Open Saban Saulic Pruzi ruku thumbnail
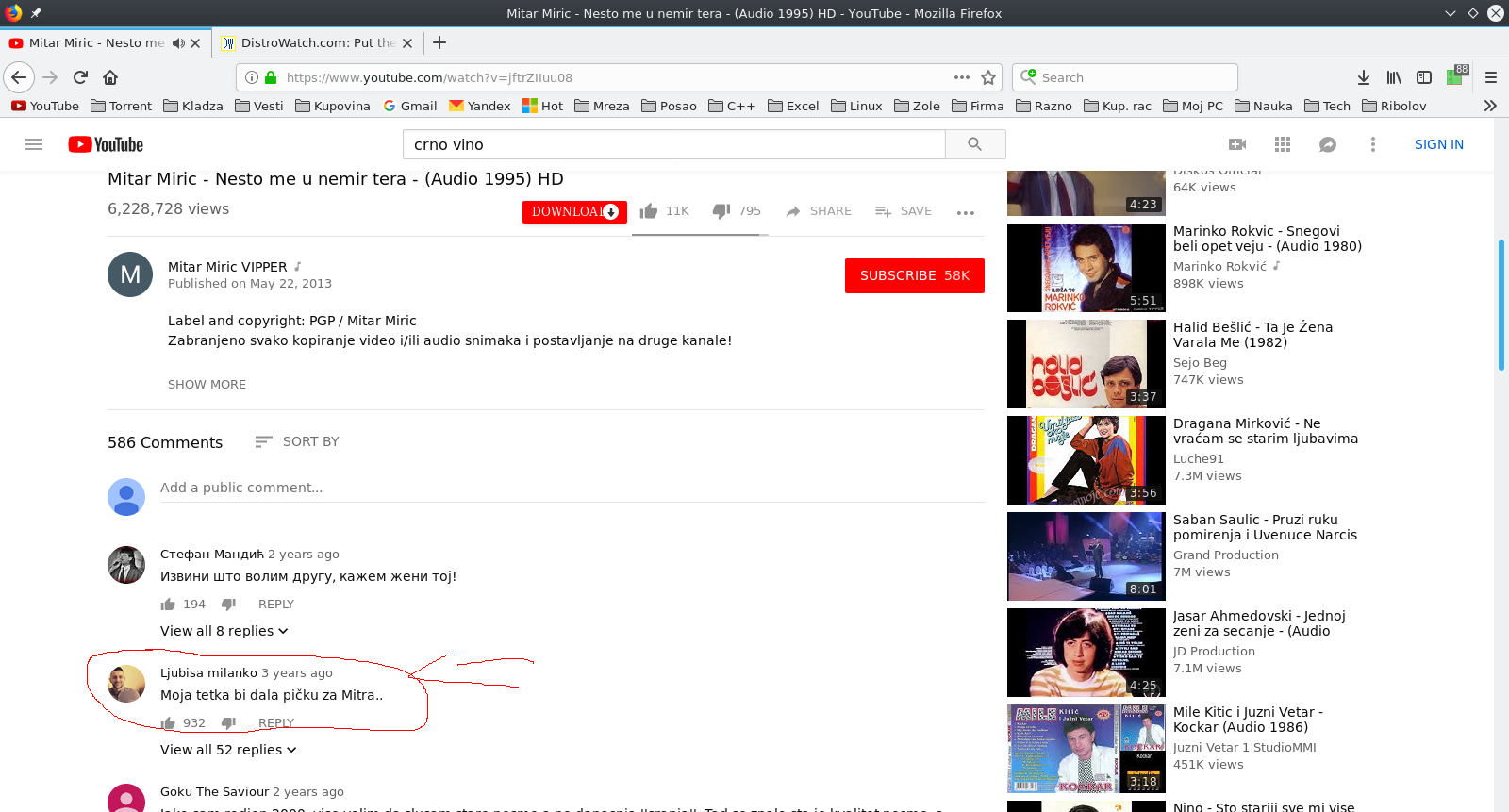The width and height of the screenshot is (1509, 812). pyautogui.click(x=1086, y=556)
